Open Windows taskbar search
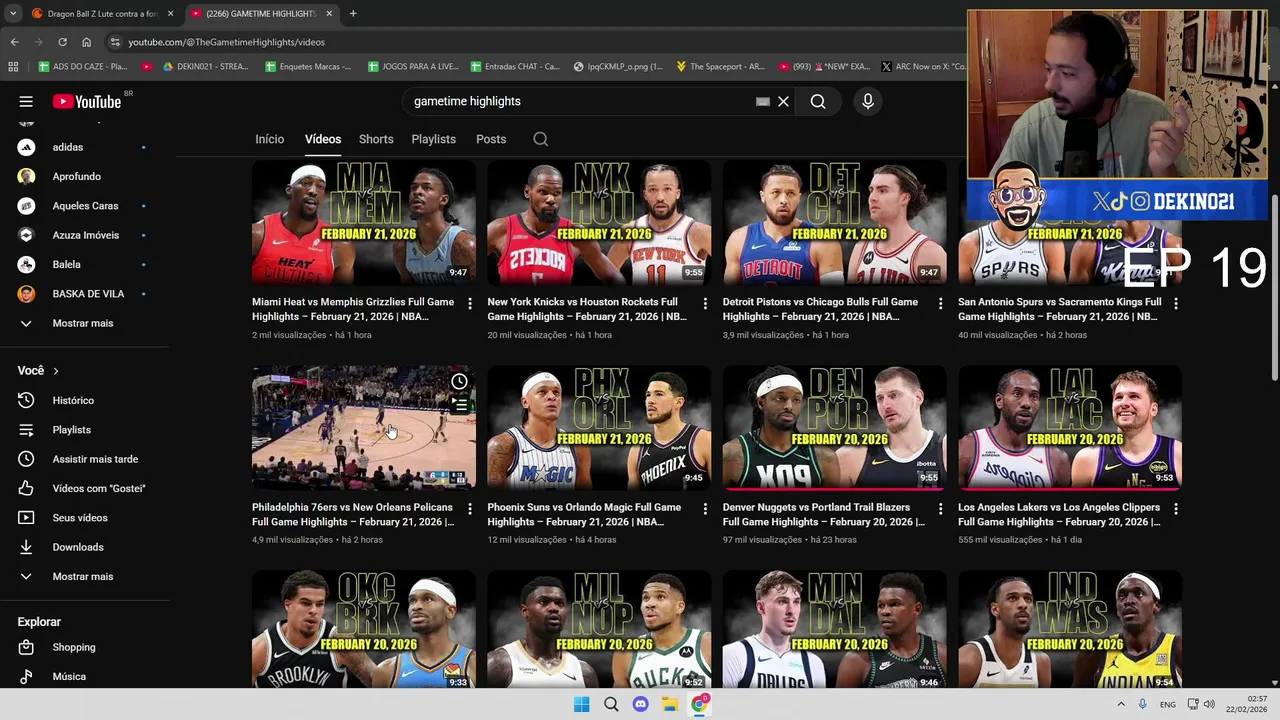Screen dimensions: 1280x720 tap(611, 704)
